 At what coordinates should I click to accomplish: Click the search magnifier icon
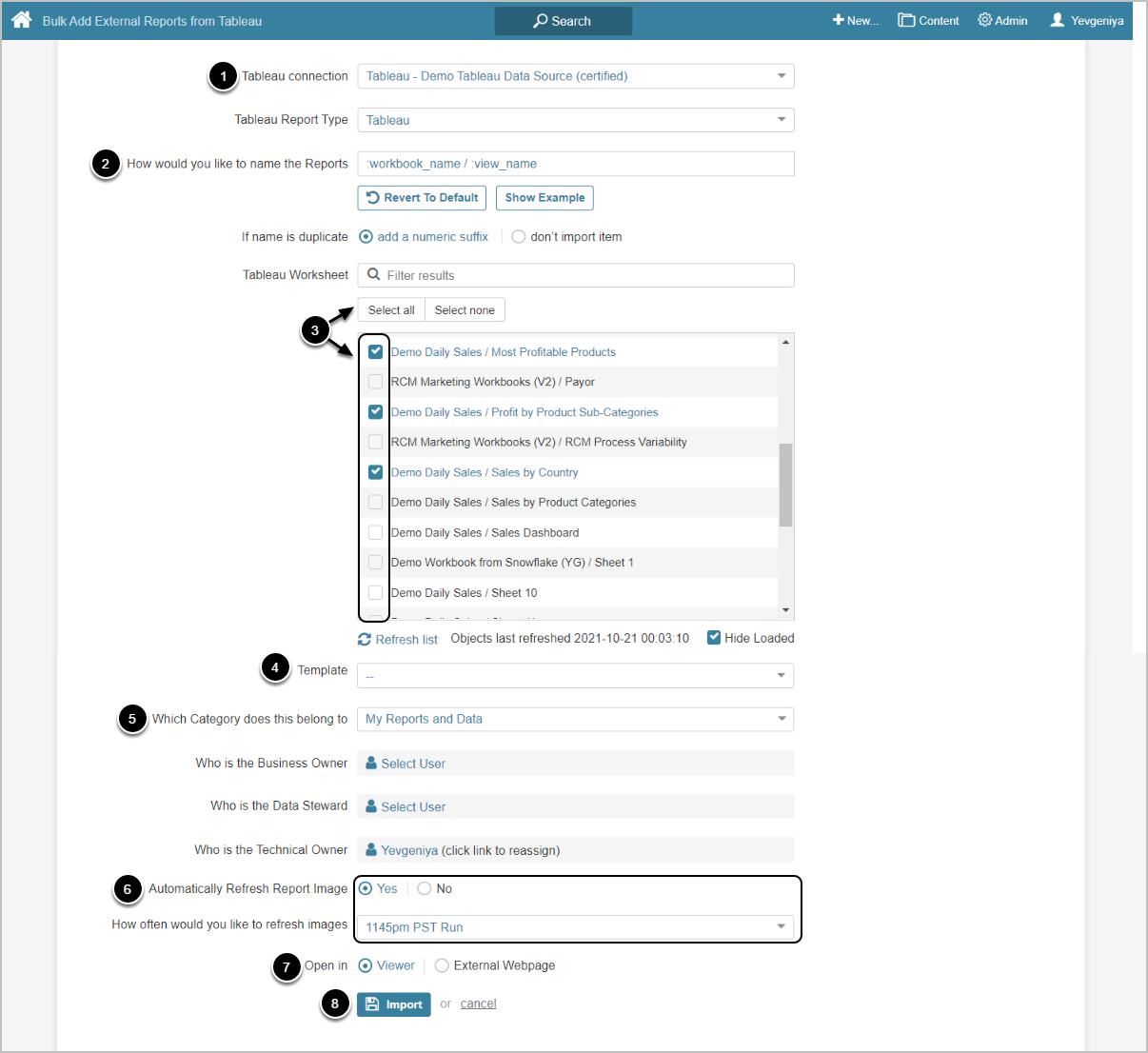[x=541, y=21]
